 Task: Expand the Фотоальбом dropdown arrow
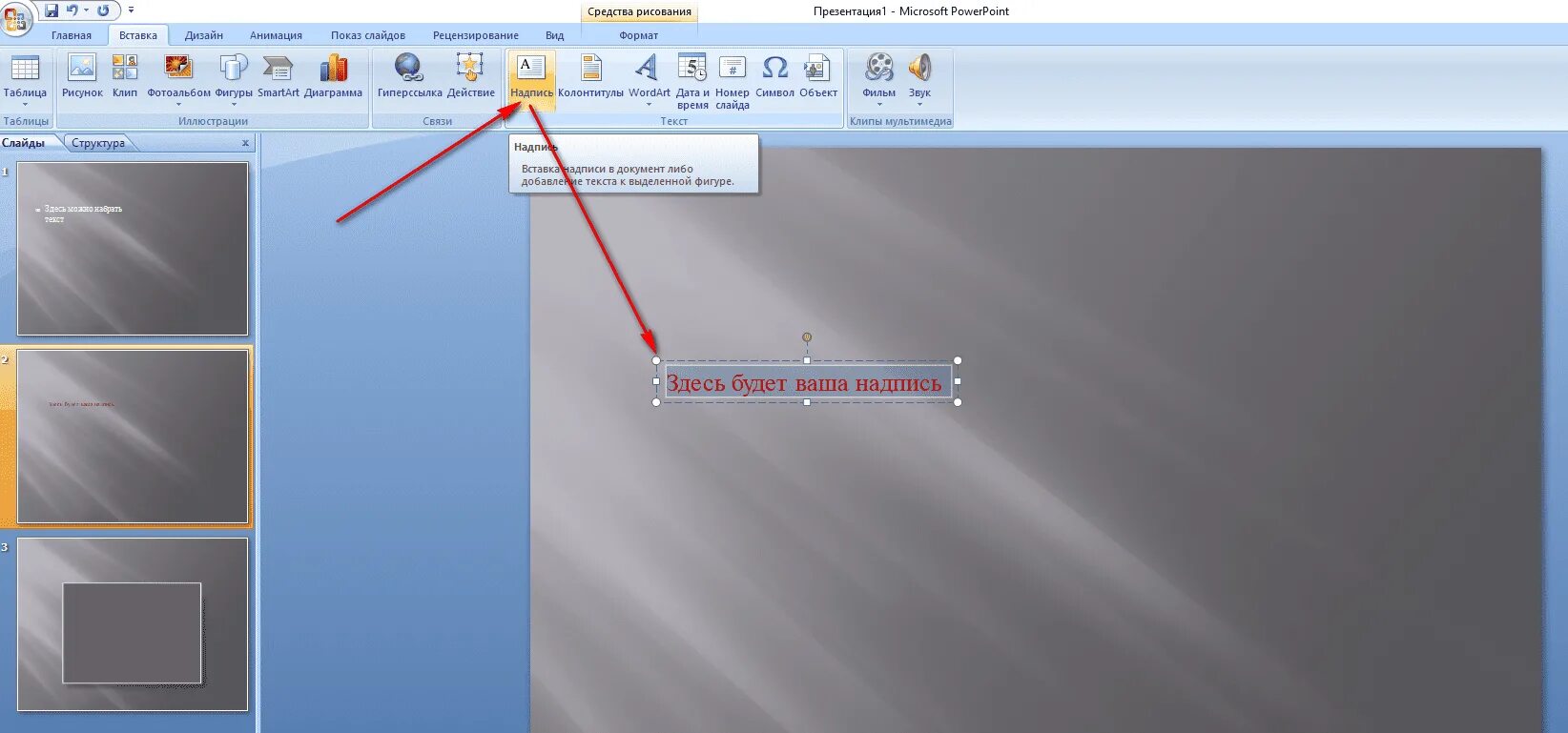(178, 105)
